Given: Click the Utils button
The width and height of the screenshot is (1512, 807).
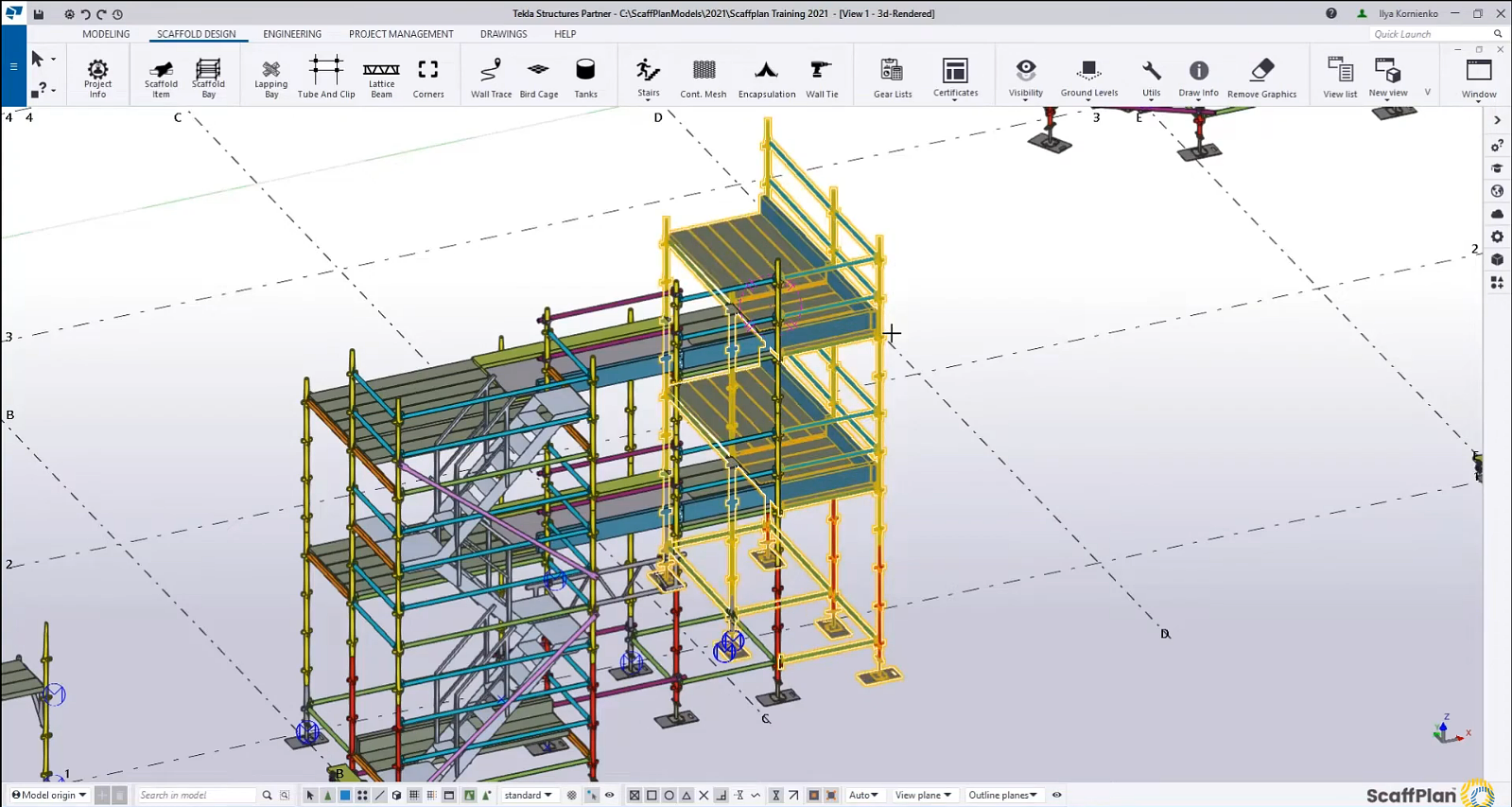Looking at the screenshot, I should click(x=1151, y=78).
